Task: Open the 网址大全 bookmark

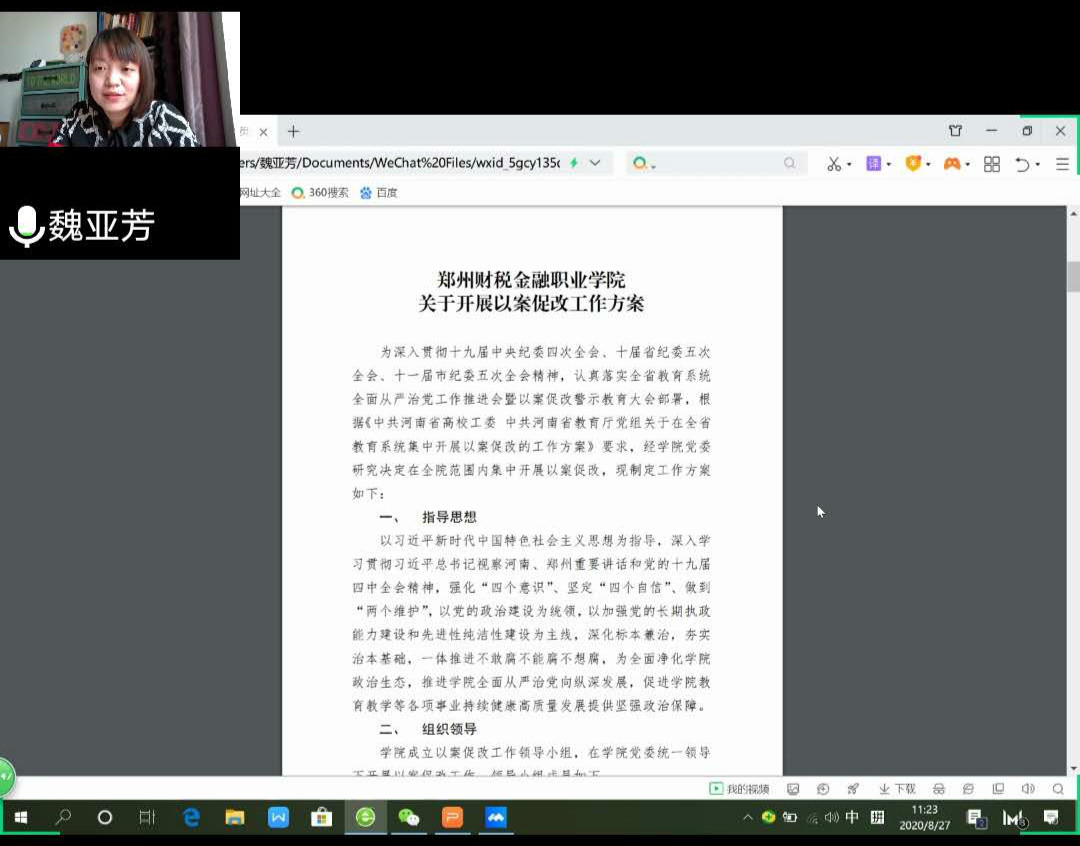Action: click(260, 192)
